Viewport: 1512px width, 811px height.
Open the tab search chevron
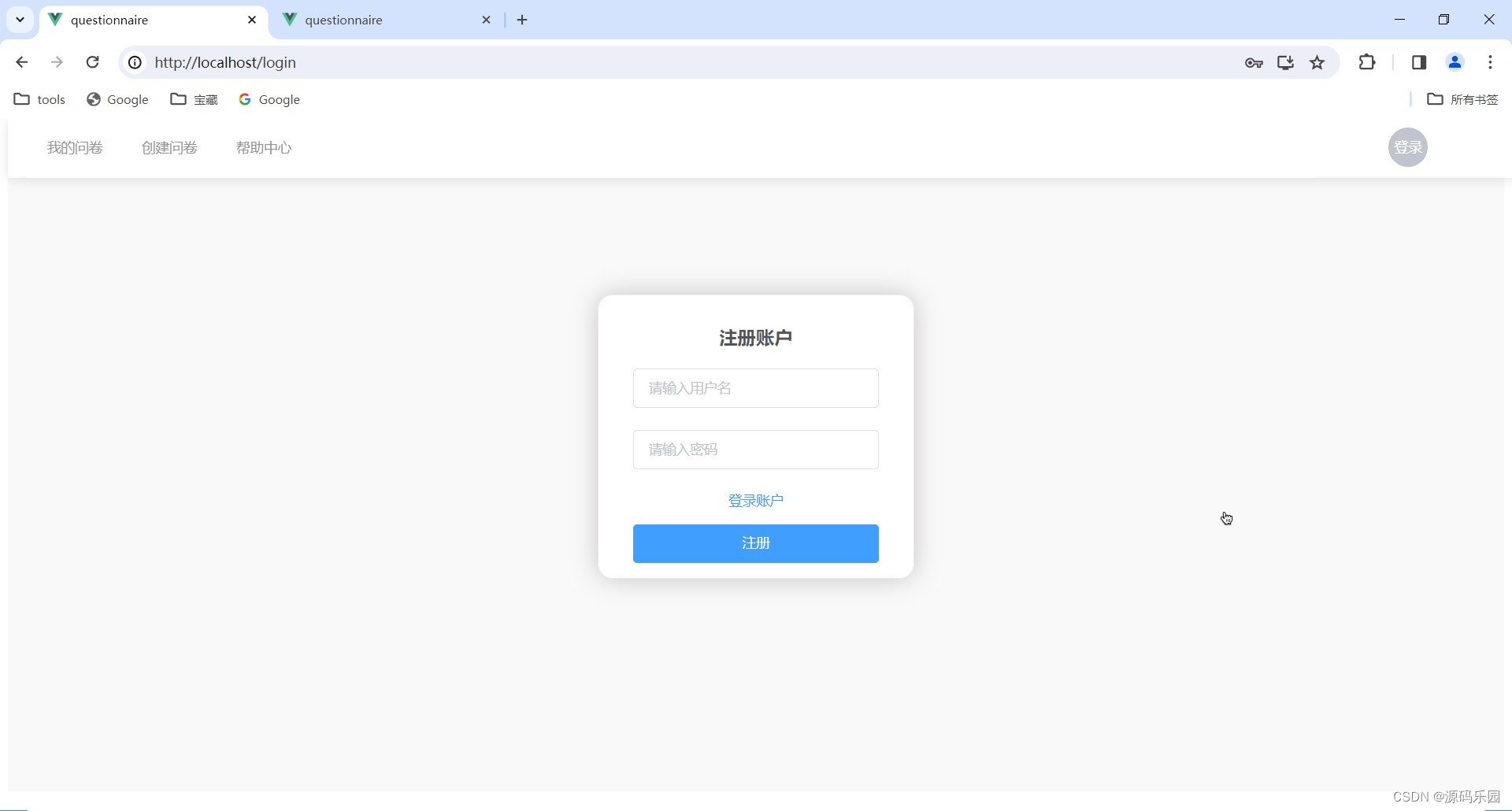click(20, 20)
